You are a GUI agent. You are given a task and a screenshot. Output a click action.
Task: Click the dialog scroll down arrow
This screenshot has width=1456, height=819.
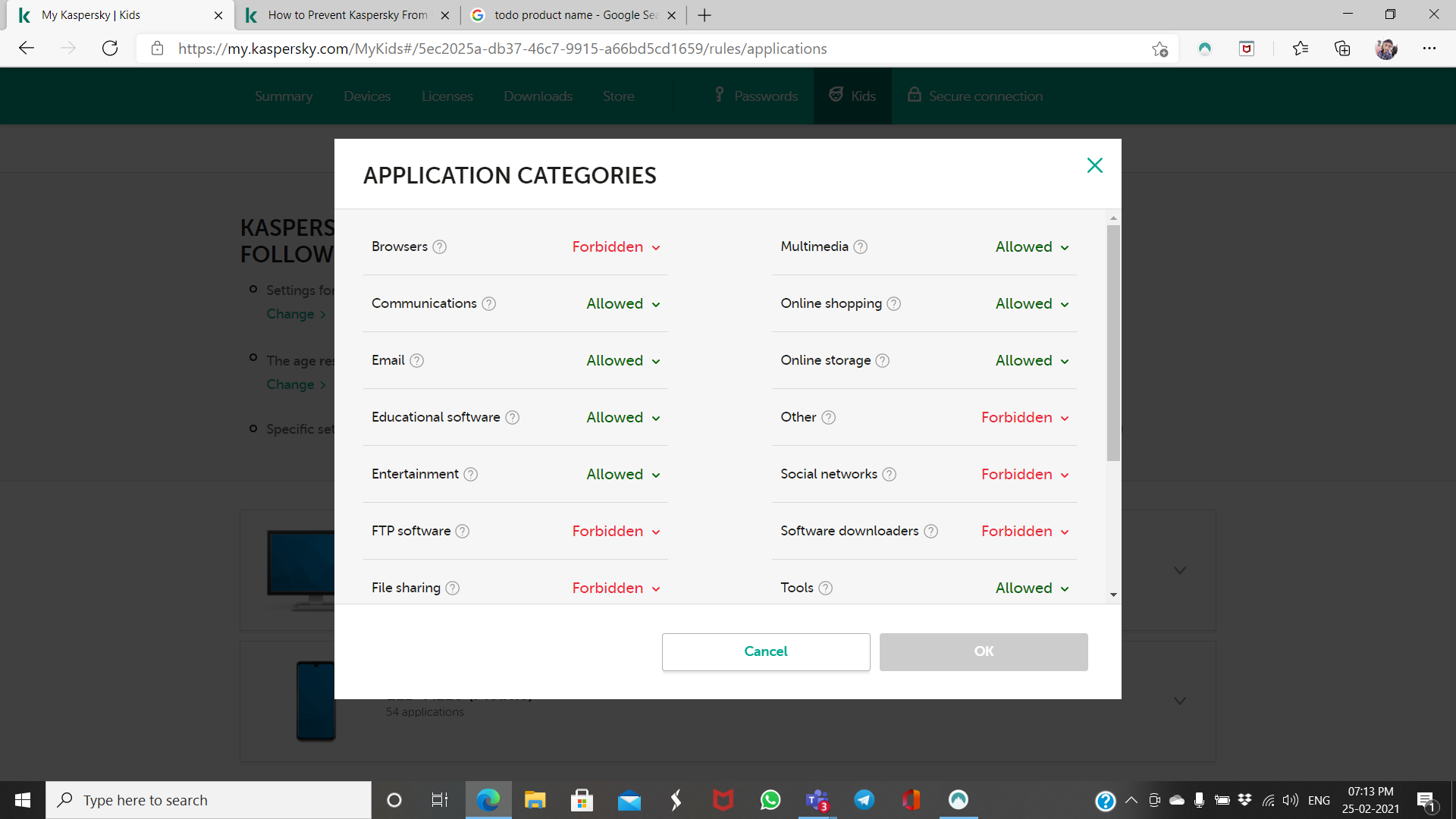point(1113,595)
